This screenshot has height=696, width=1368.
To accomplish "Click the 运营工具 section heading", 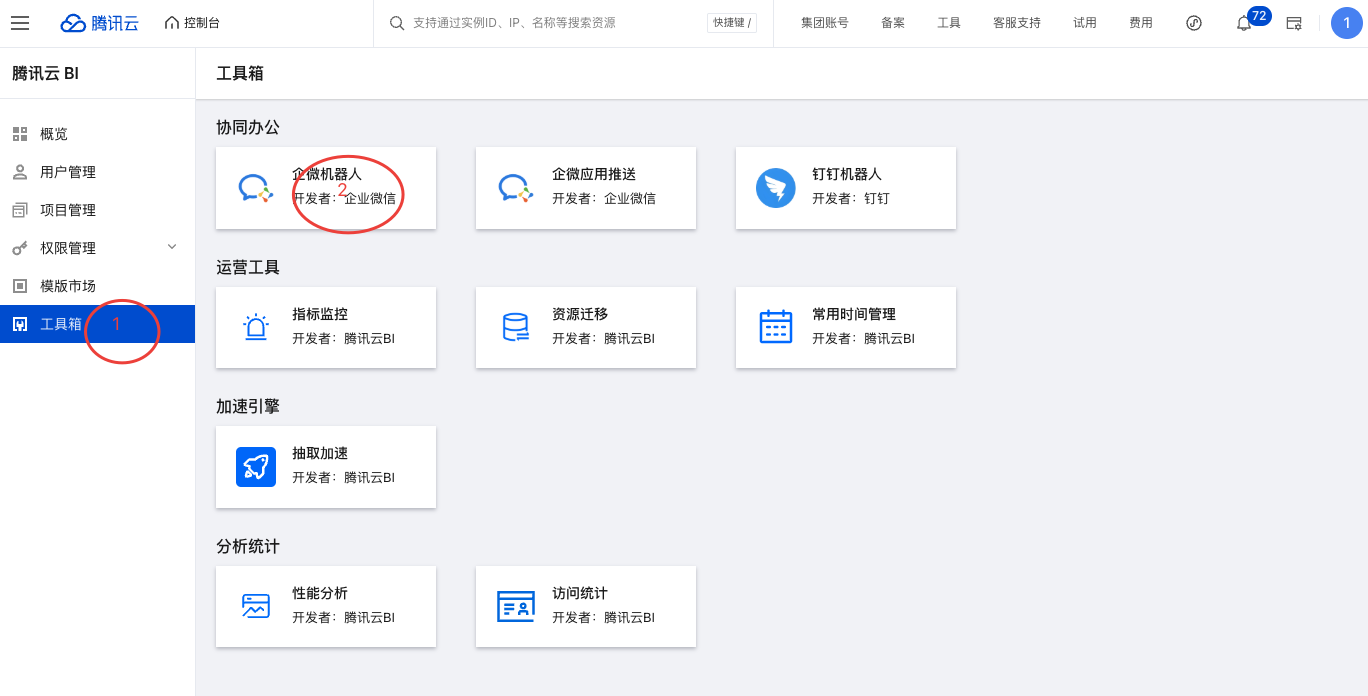I will [248, 267].
